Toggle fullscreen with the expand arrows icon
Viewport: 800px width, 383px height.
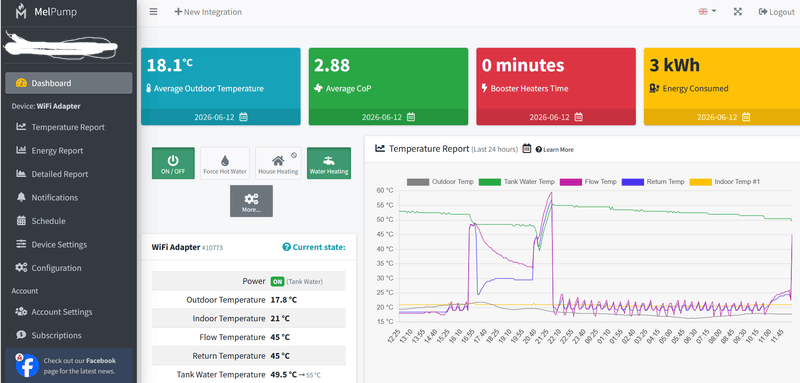[x=738, y=12]
